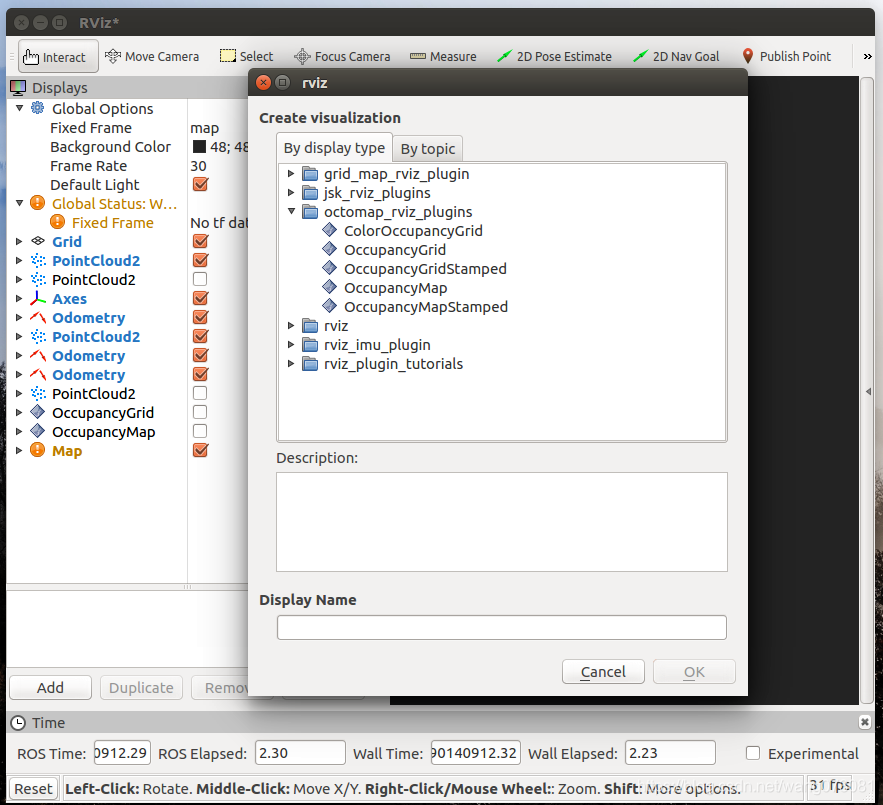Screen dimensions: 883x805
Task: Expand the rviz plugin folder
Action: point(291,326)
